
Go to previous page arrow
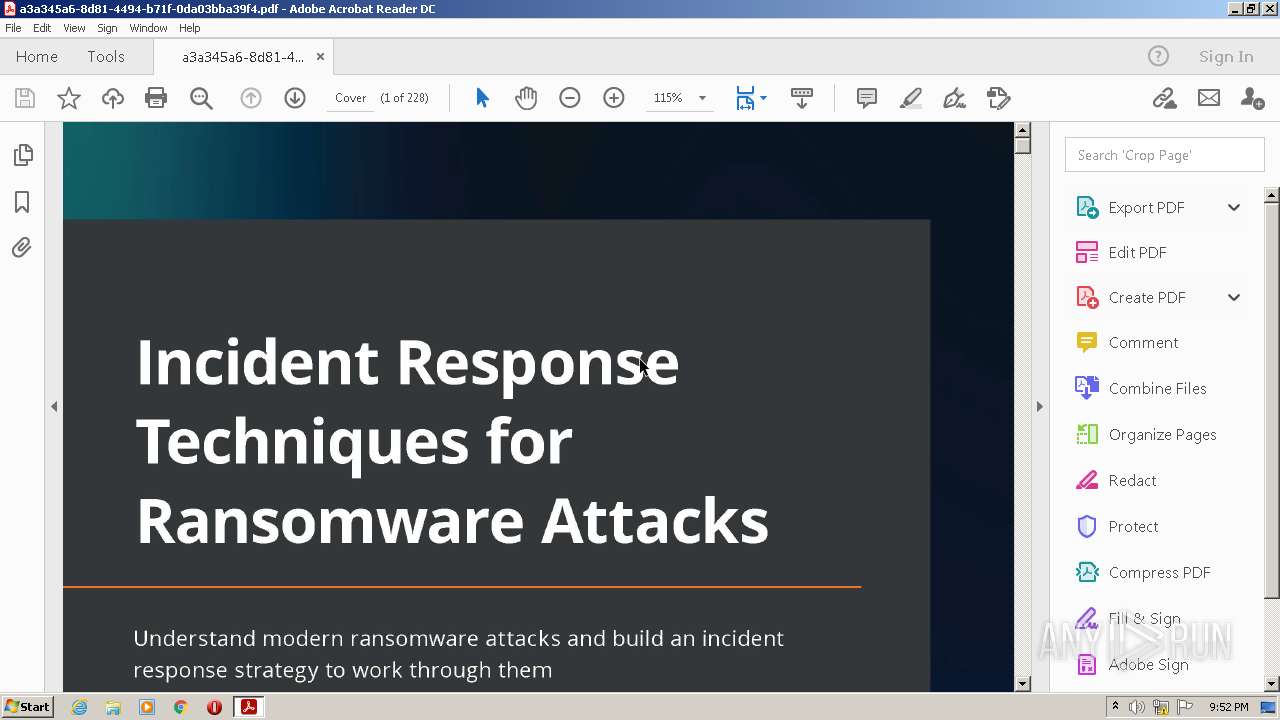coord(251,98)
